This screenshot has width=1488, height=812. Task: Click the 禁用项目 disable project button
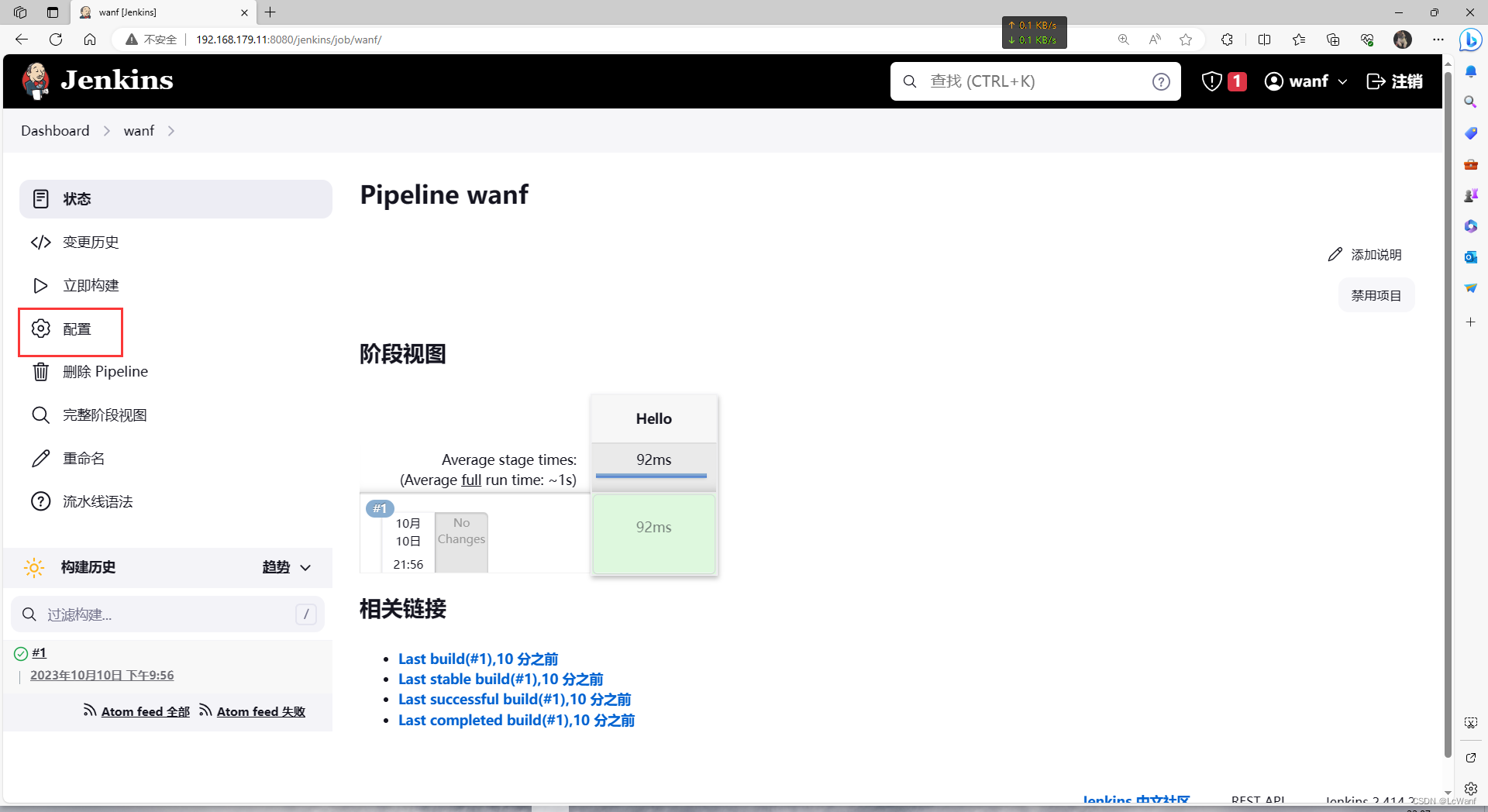tap(1376, 296)
